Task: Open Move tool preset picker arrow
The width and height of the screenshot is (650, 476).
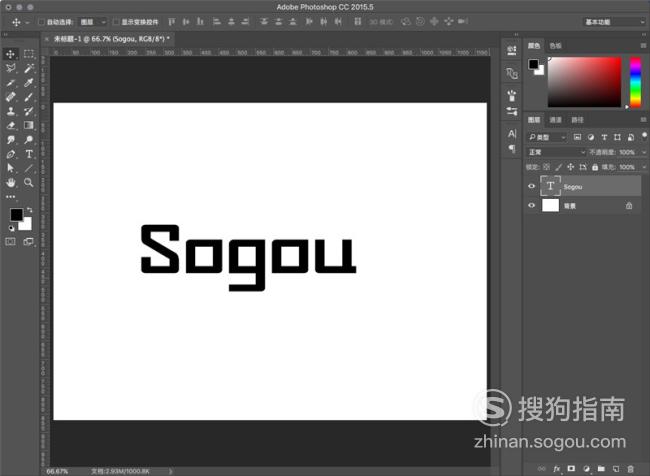Action: click(x=27, y=22)
